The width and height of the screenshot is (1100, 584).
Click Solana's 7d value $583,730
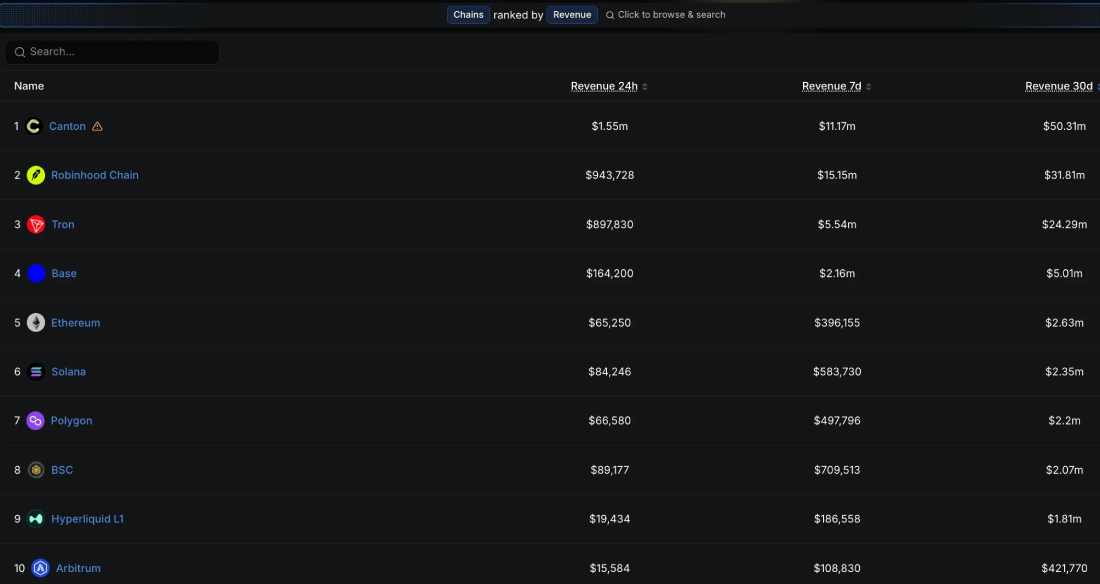tap(837, 372)
